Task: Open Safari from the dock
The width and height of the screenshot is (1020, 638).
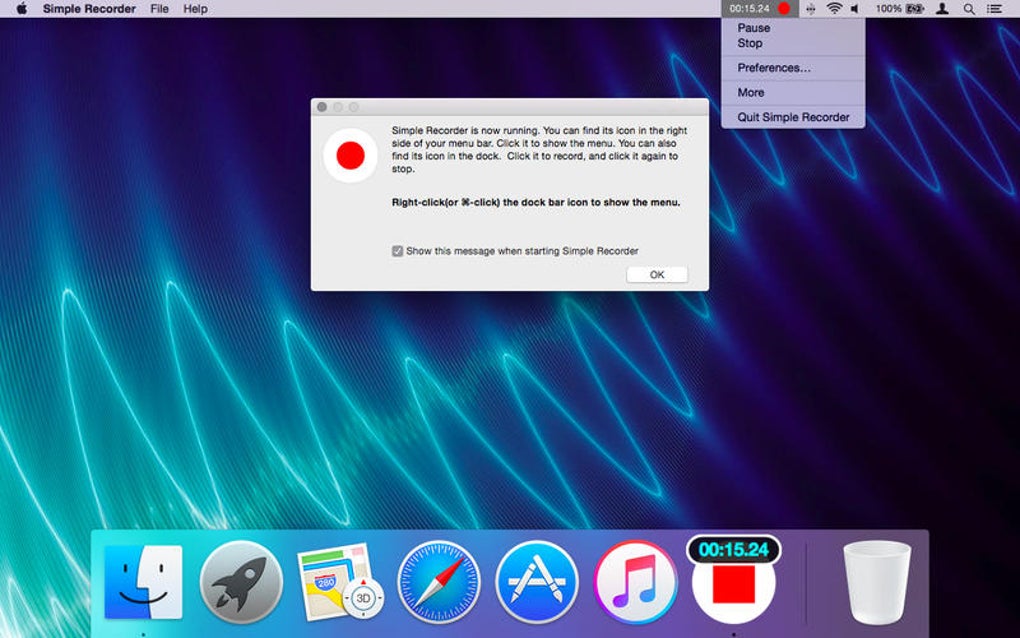Action: pyautogui.click(x=438, y=580)
